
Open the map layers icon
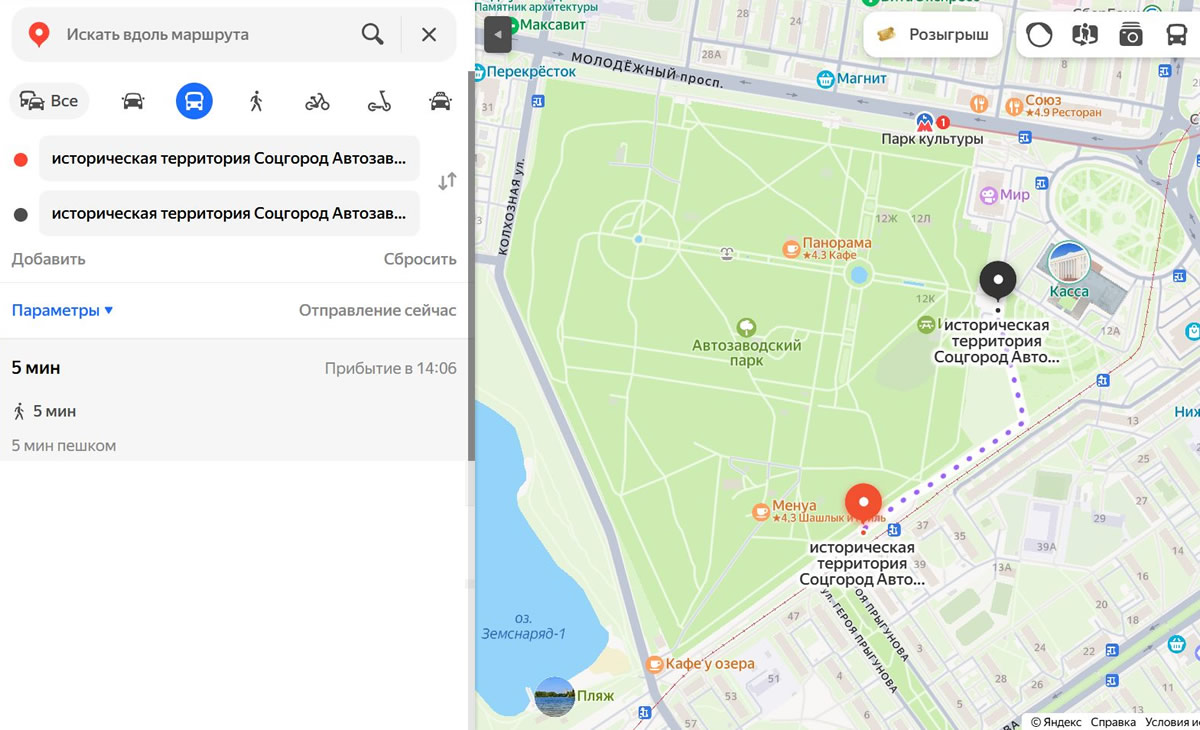click(x=1085, y=35)
